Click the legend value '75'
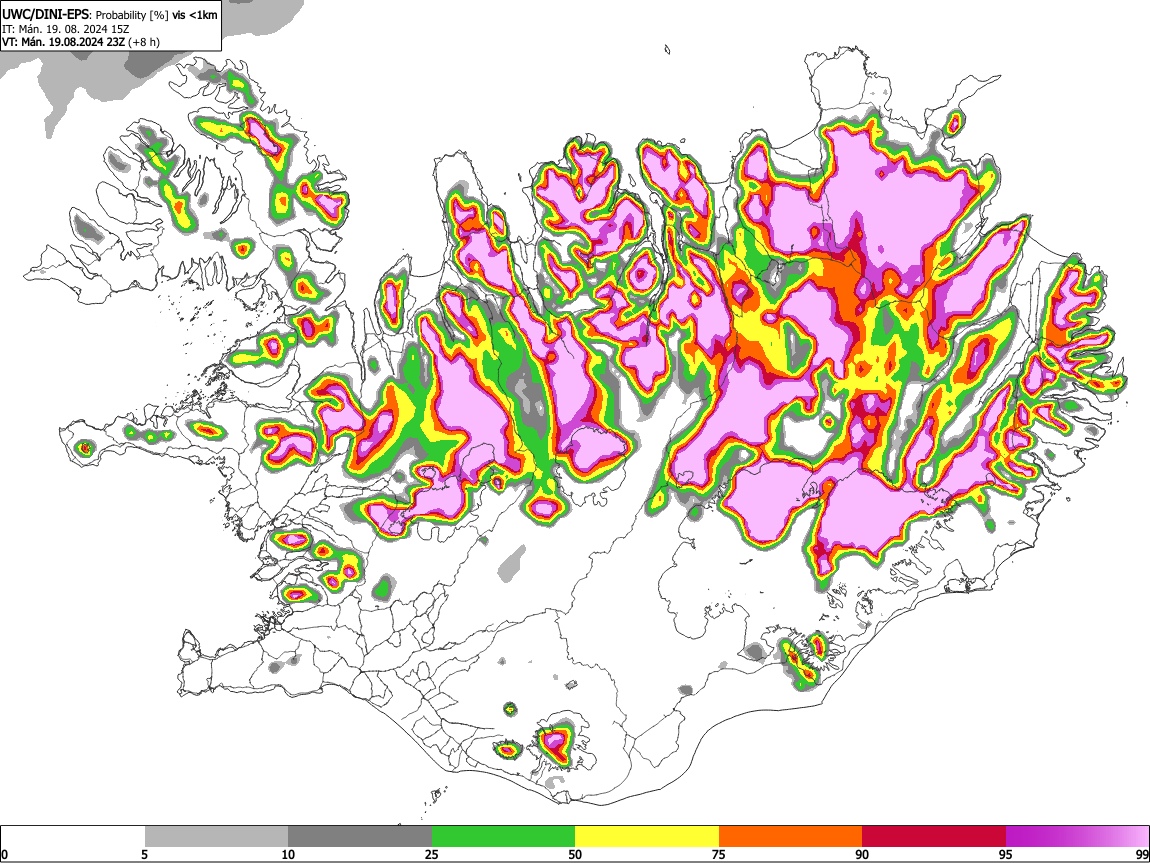Viewport: 1150px width, 863px height. point(719,854)
